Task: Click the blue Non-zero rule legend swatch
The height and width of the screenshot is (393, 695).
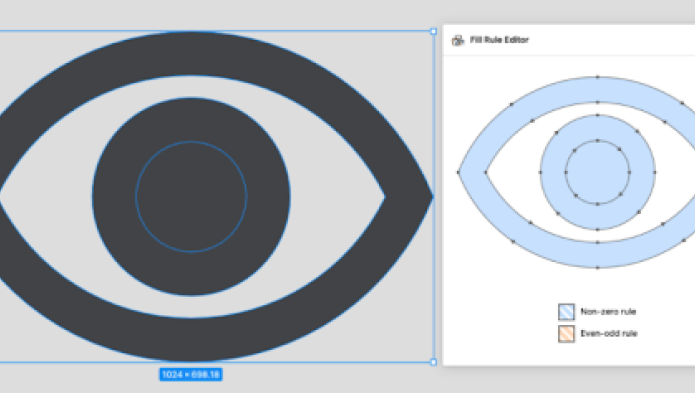Action: tap(566, 311)
